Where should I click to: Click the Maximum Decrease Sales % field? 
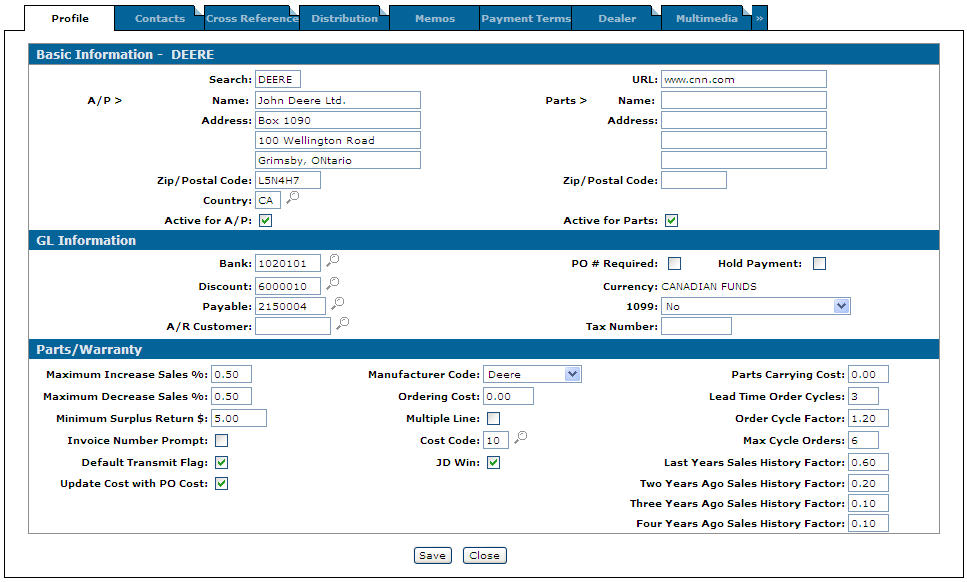[231, 396]
